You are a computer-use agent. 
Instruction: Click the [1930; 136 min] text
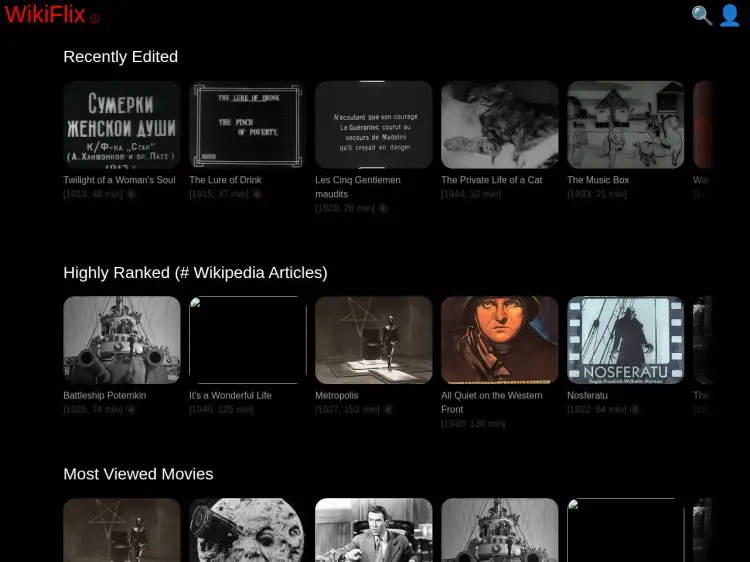(x=473, y=424)
